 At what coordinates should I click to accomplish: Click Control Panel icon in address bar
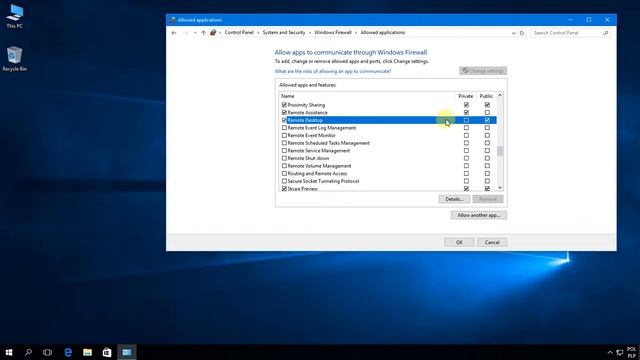[213, 33]
